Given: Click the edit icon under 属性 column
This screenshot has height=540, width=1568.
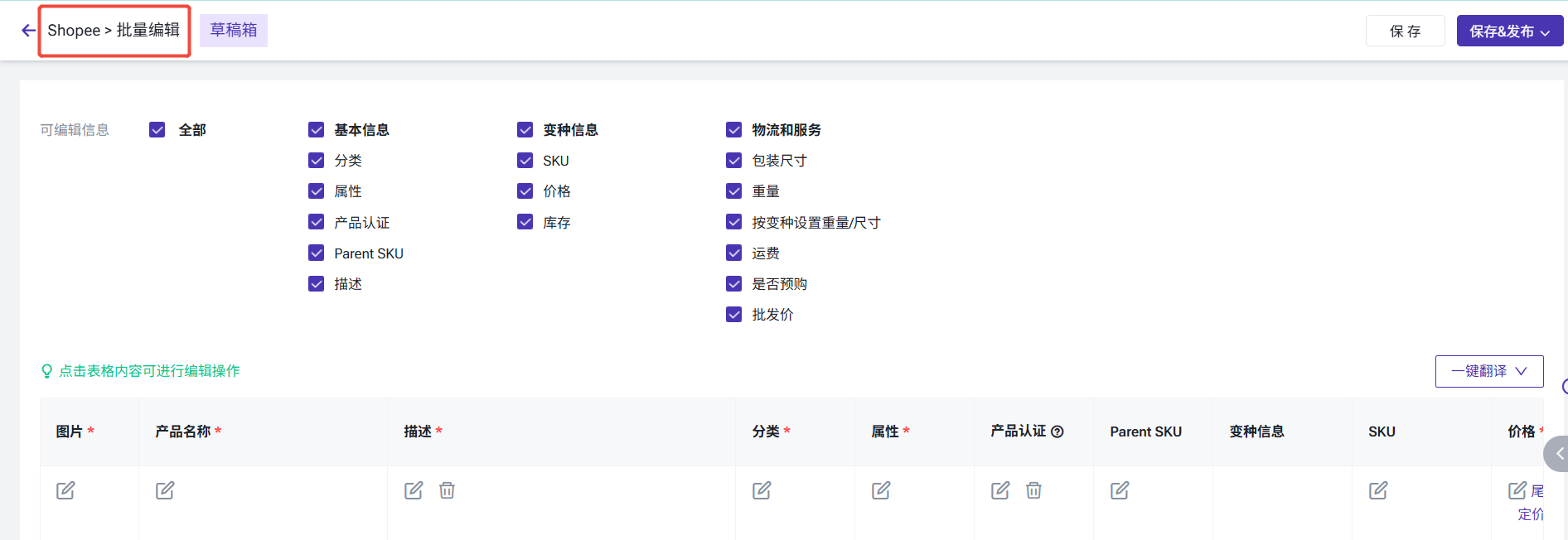Looking at the screenshot, I should point(881,490).
